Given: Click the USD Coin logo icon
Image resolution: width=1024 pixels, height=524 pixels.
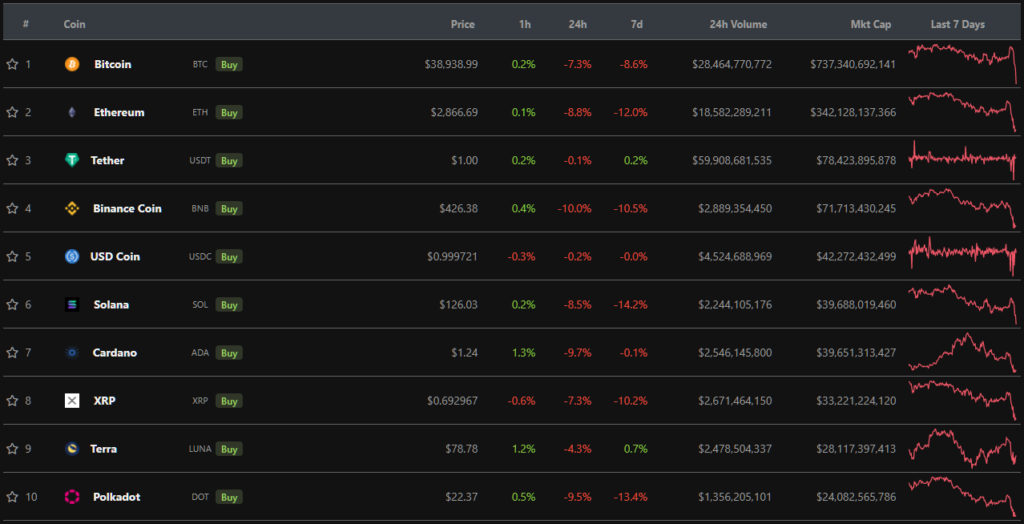Looking at the screenshot, I should coord(72,257).
